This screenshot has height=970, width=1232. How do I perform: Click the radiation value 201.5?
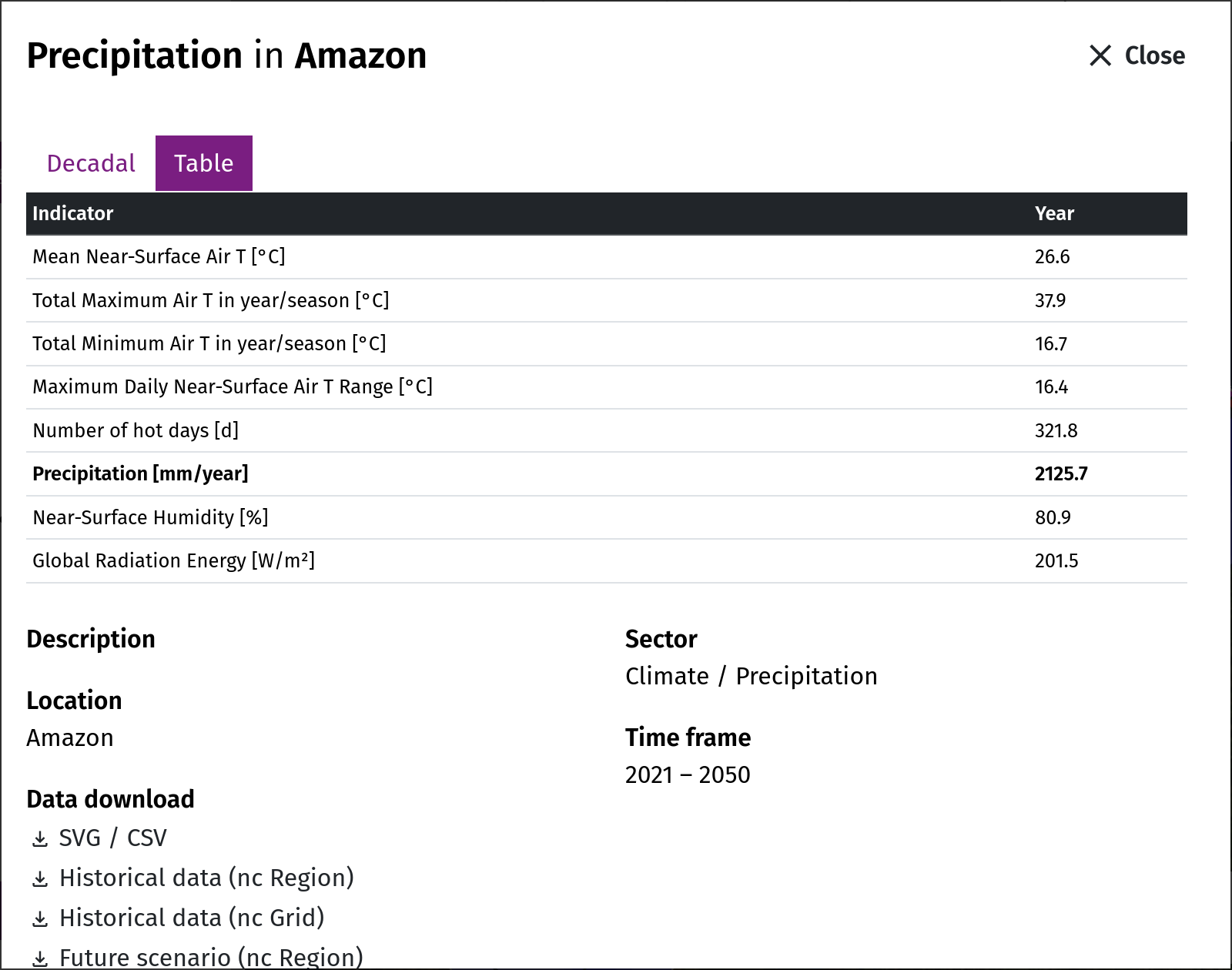point(1056,560)
